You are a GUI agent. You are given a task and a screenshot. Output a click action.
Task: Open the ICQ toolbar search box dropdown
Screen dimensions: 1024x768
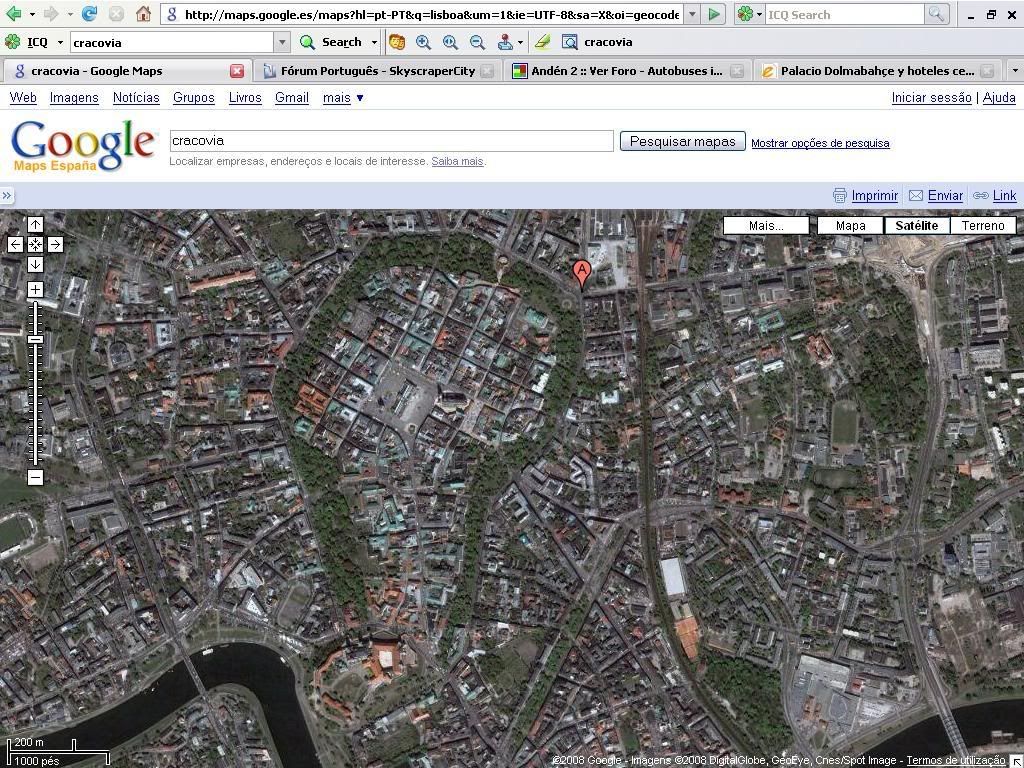[282, 42]
